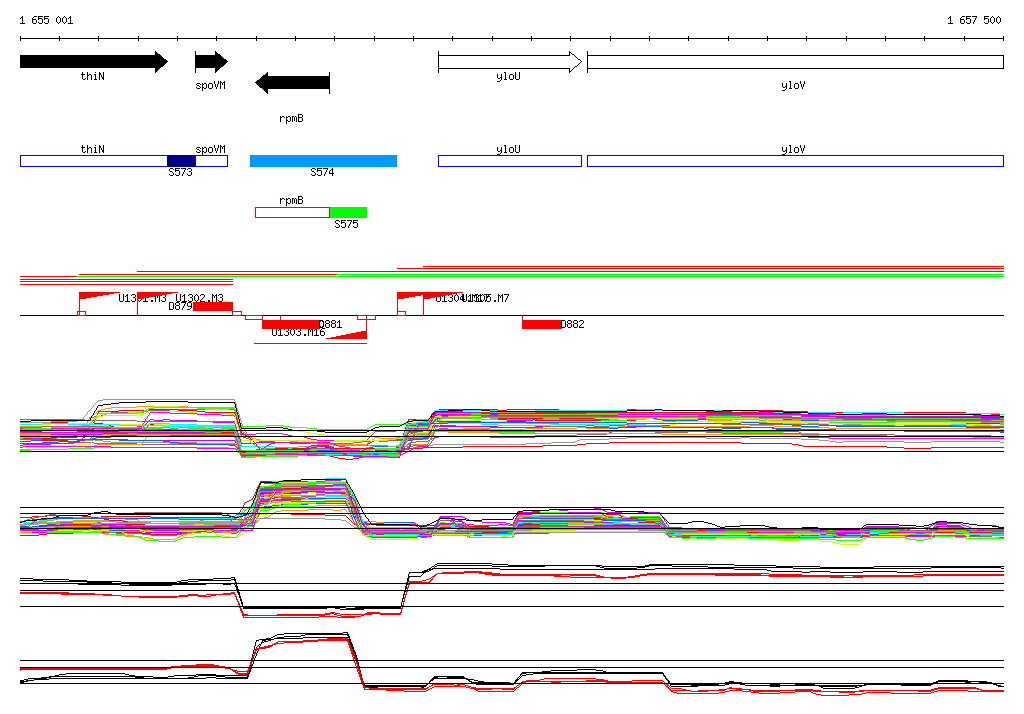Viewport: 1024px width, 714px height.
Task: Click the start coordinate 1 655 001
Action: 46,20
